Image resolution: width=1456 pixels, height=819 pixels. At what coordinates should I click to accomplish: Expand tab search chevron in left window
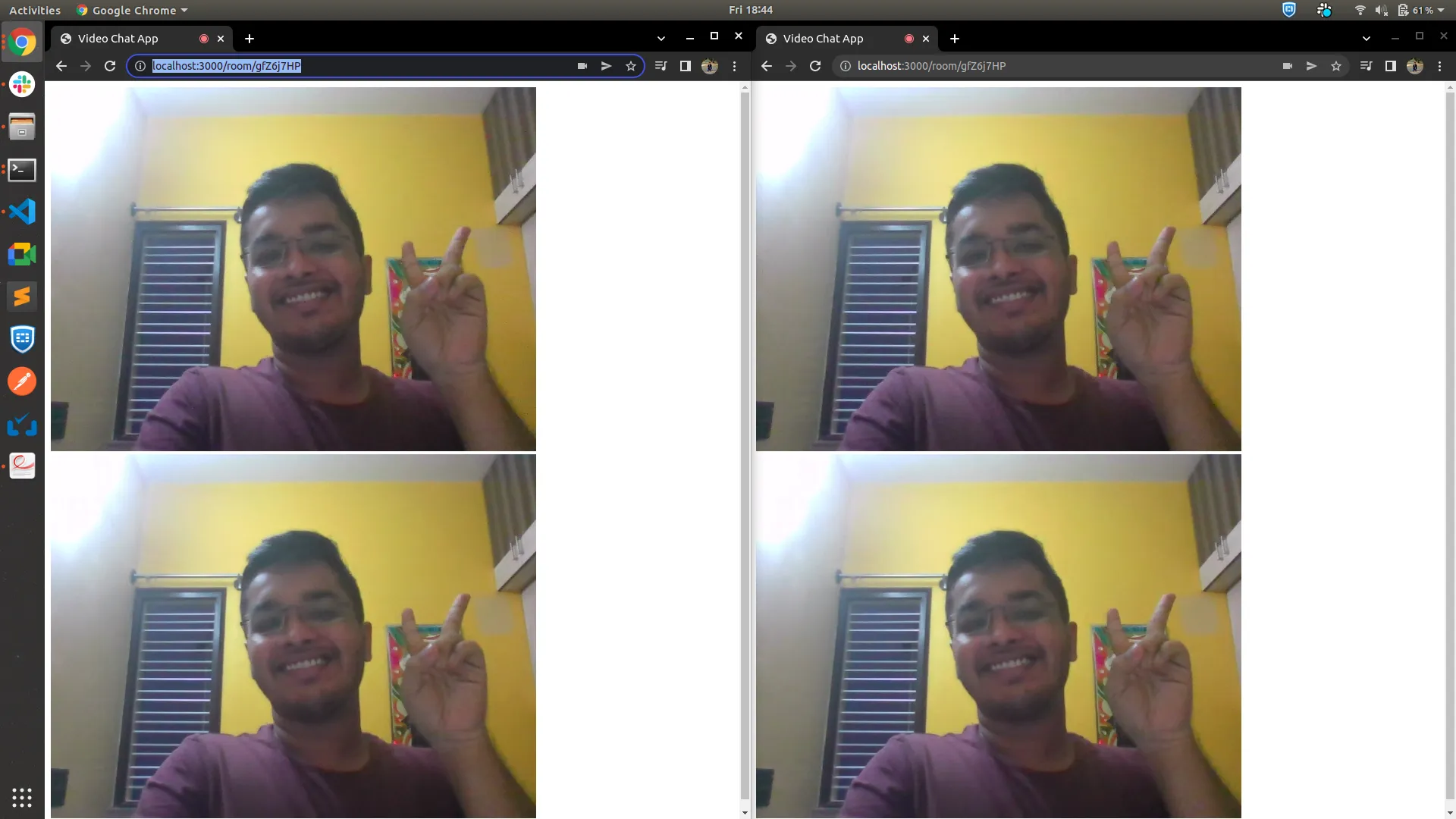pos(661,38)
